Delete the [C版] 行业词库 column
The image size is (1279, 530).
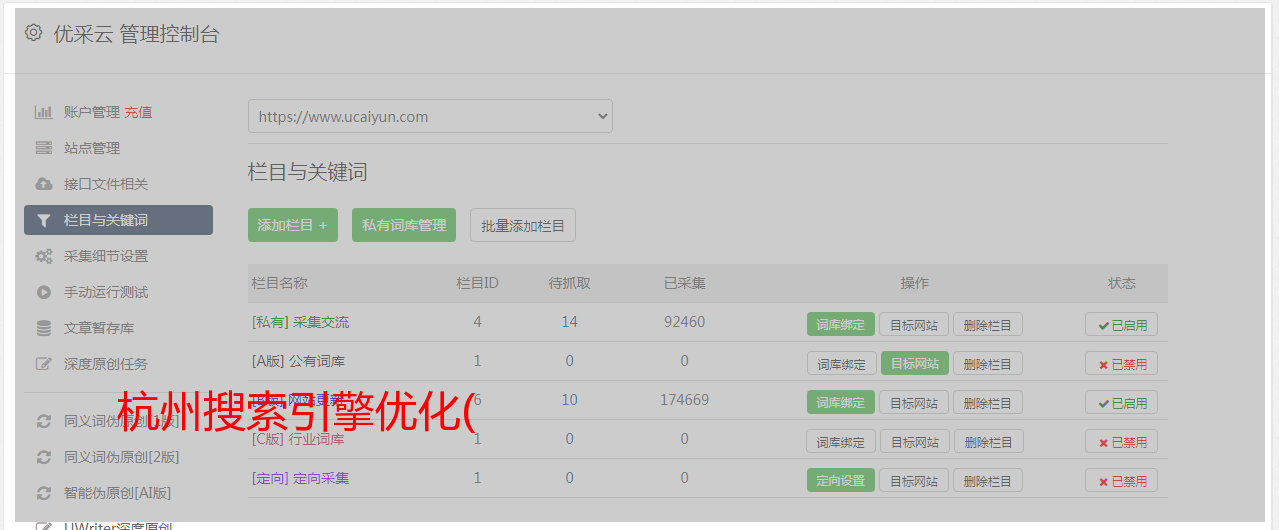click(x=988, y=441)
